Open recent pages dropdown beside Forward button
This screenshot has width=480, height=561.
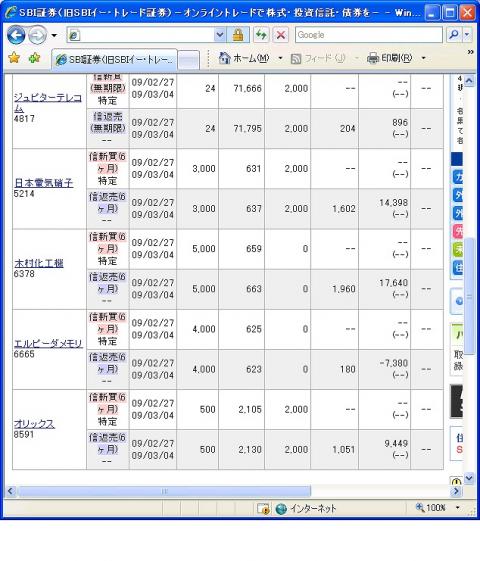pos(54,35)
